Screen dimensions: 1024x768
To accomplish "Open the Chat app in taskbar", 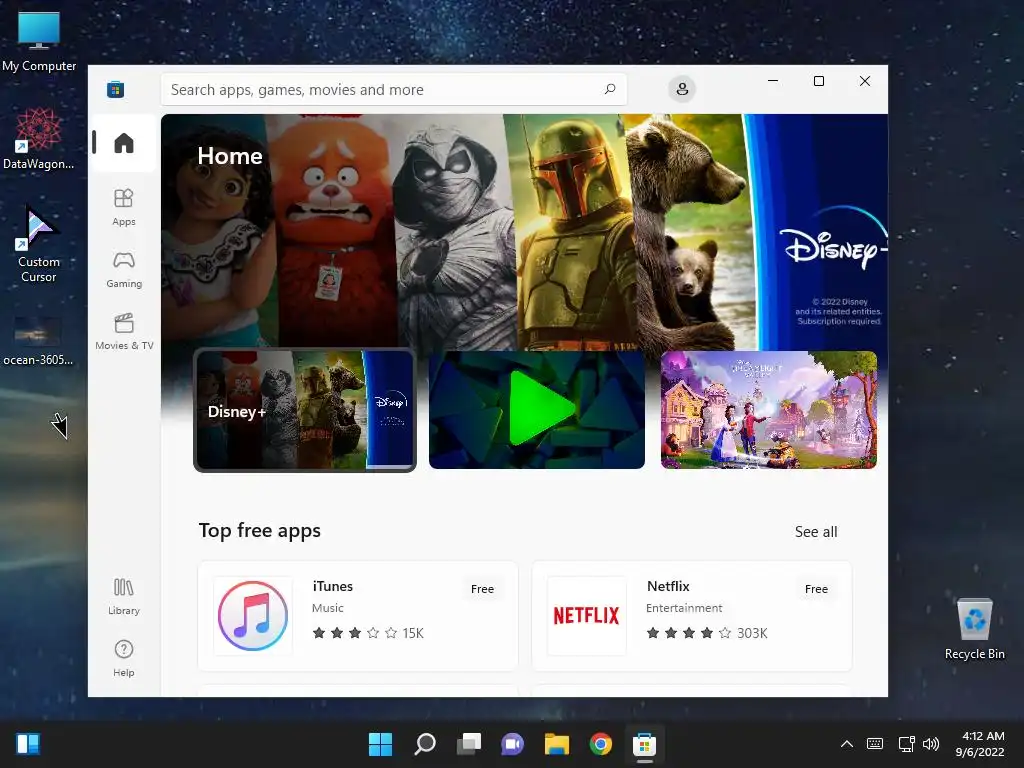I will click(513, 744).
